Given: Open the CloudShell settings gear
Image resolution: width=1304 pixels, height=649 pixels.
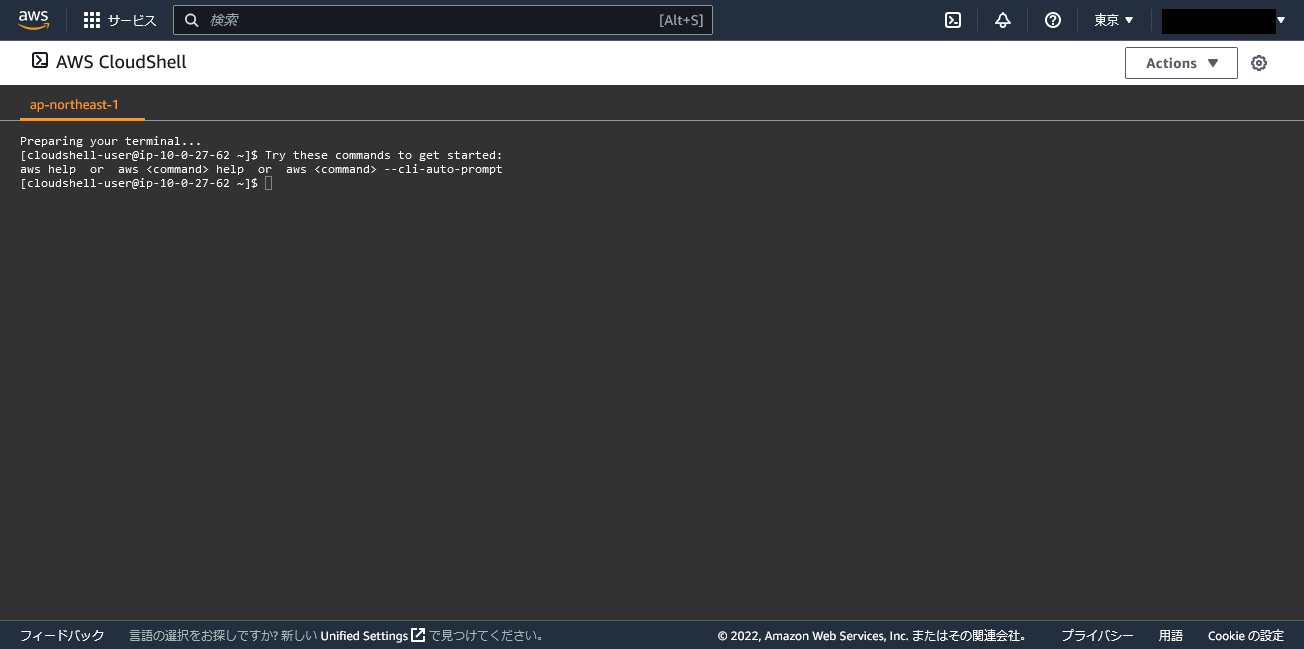Looking at the screenshot, I should 1258,62.
